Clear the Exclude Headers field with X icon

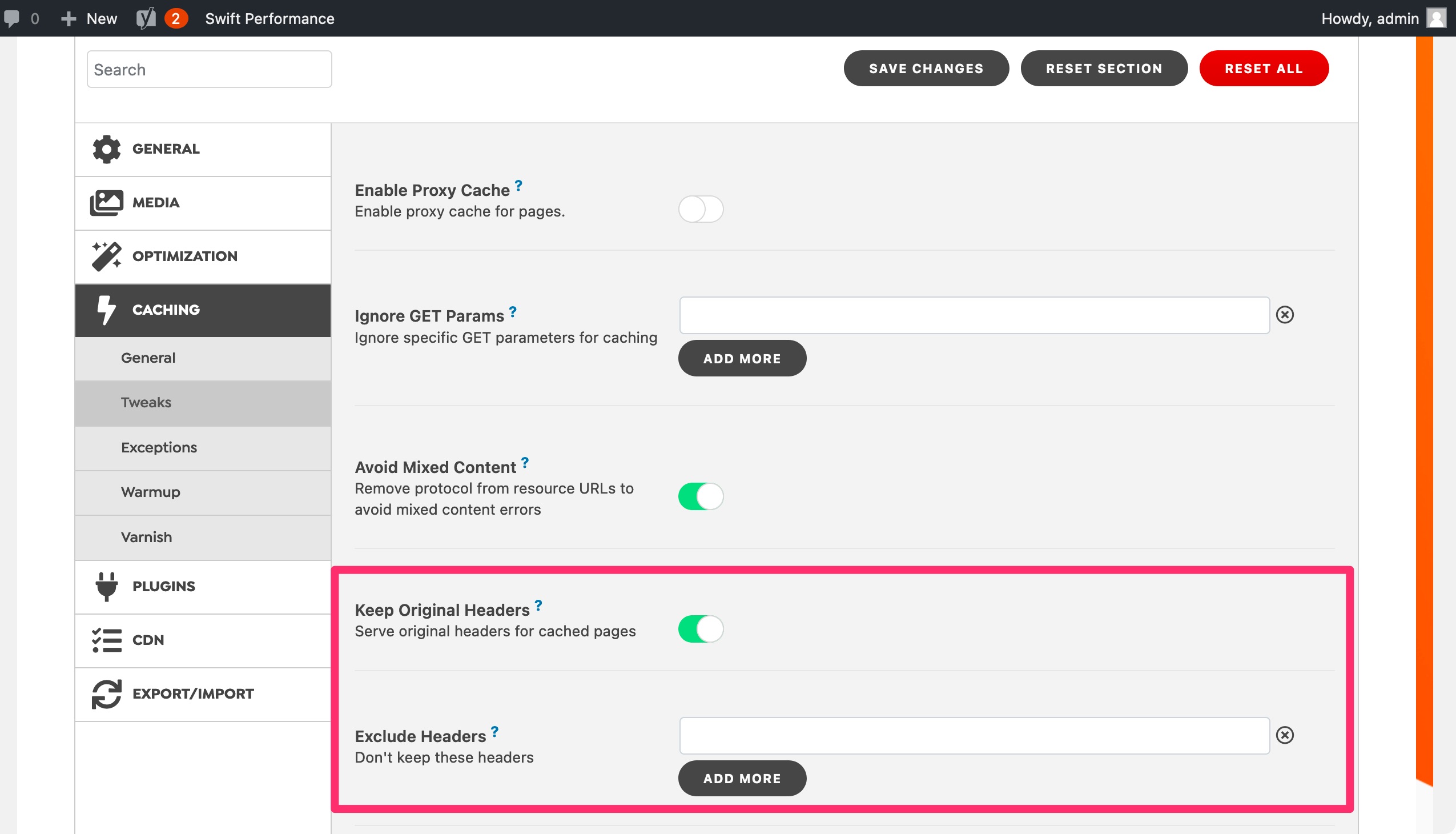pyautogui.click(x=1285, y=735)
